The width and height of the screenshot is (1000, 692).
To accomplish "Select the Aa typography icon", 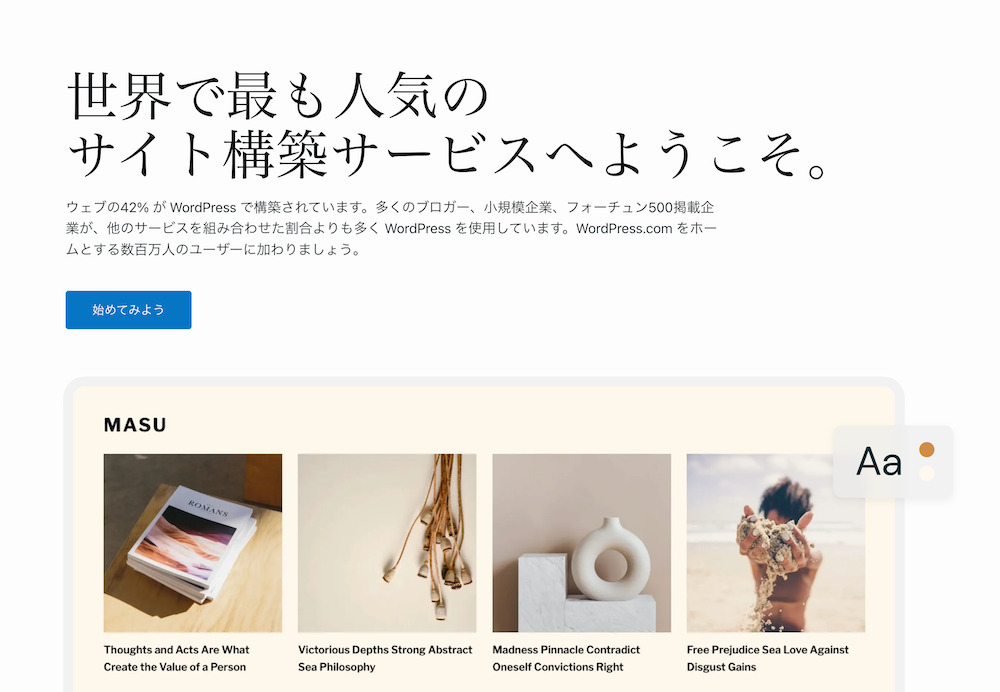I will 879,462.
